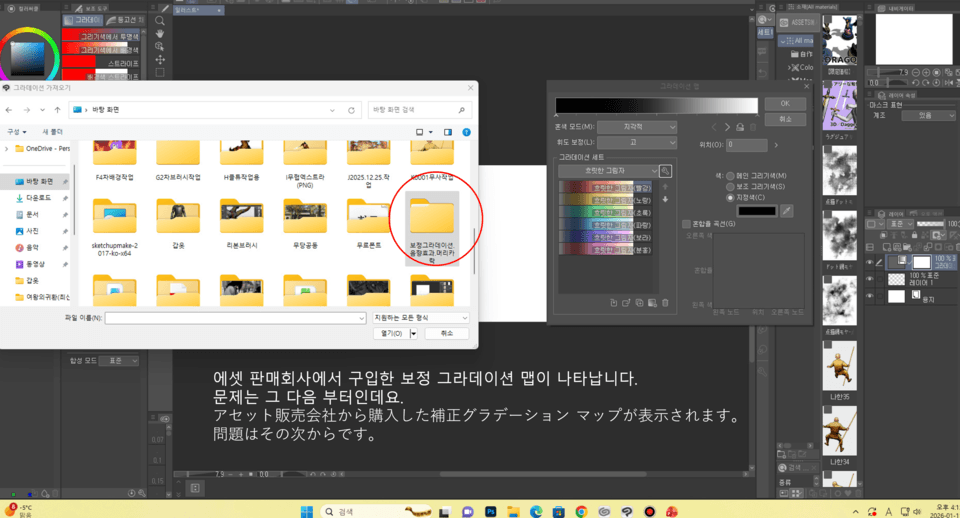Click the lock icon in layer panel
This screenshot has height=518, width=960.
click(x=915, y=235)
